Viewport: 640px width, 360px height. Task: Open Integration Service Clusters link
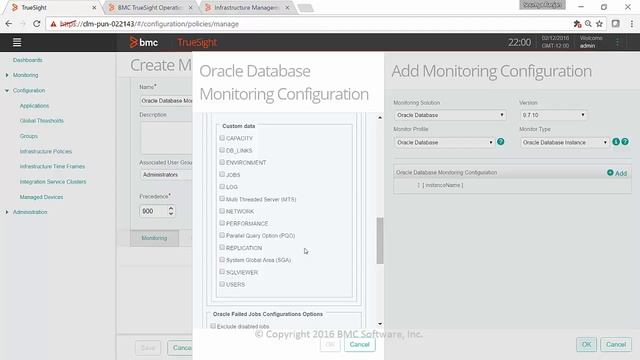point(53,182)
